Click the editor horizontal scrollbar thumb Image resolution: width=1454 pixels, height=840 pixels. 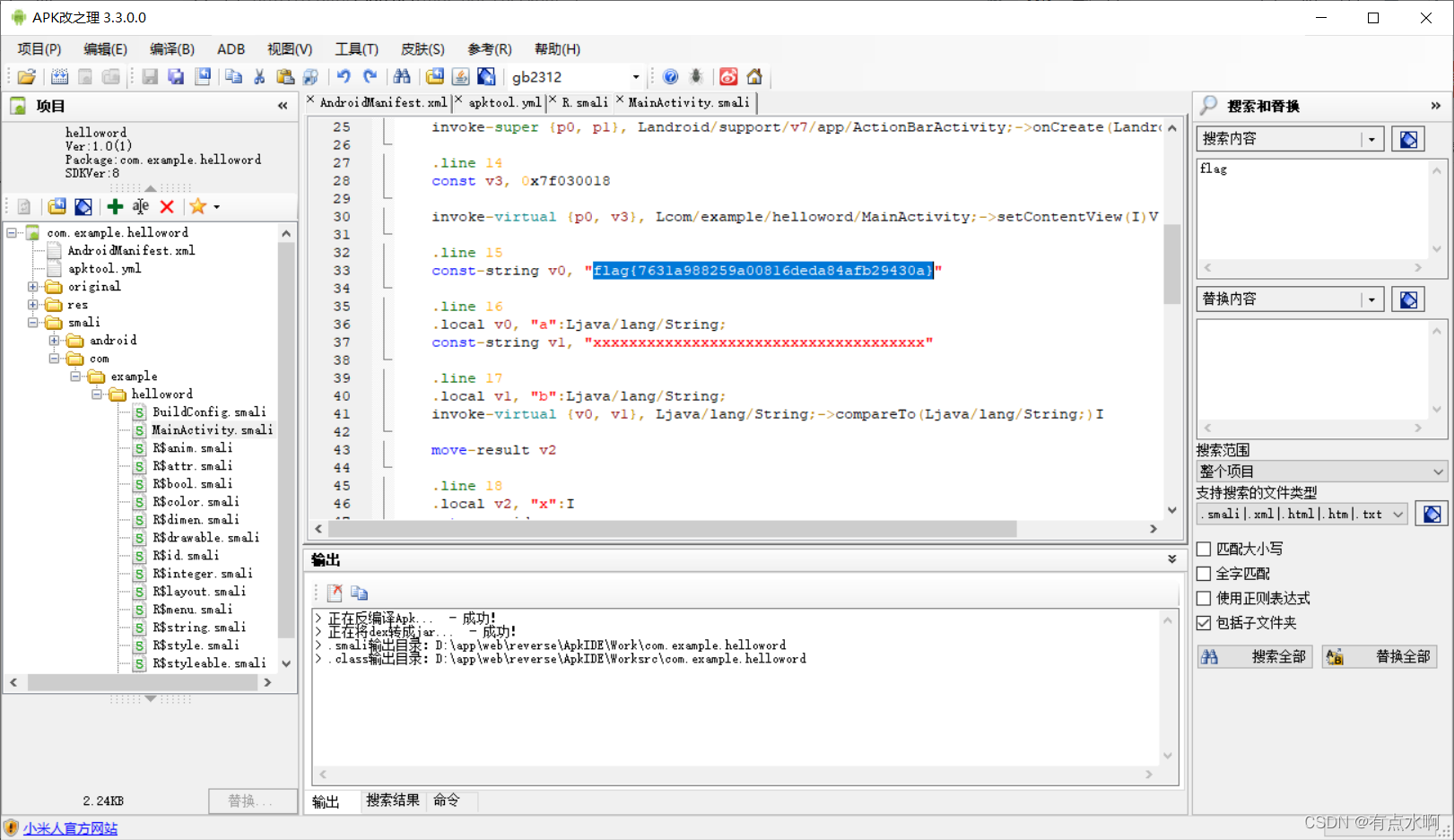(673, 529)
